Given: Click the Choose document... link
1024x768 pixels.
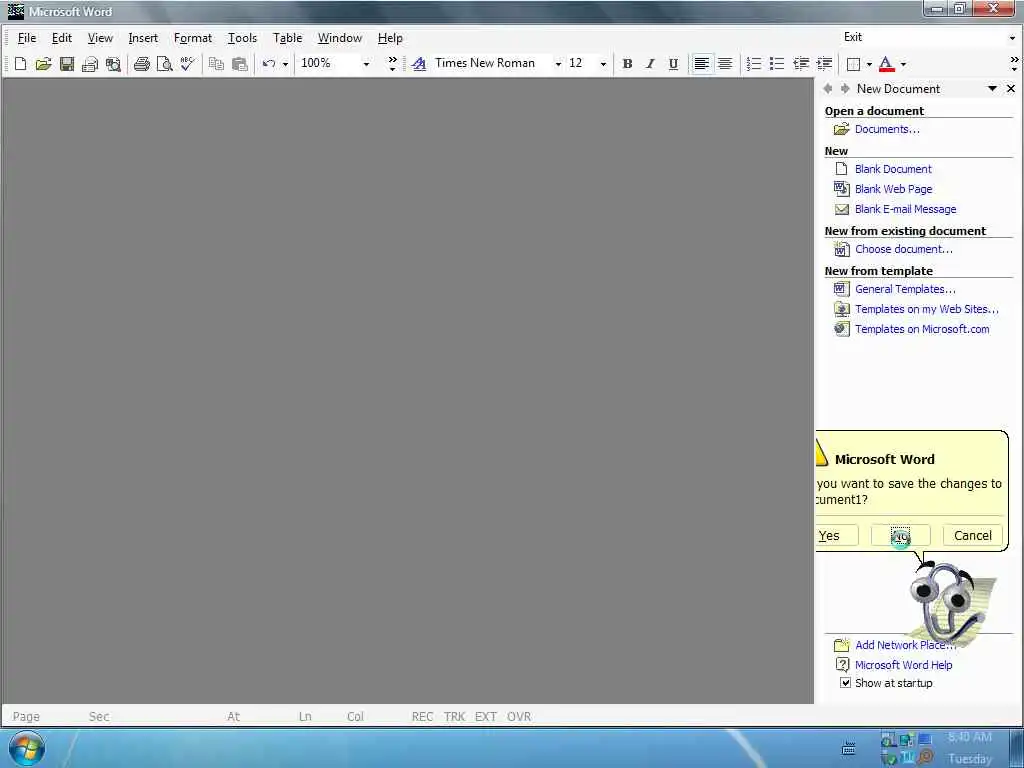Looking at the screenshot, I should pyautogui.click(x=904, y=249).
